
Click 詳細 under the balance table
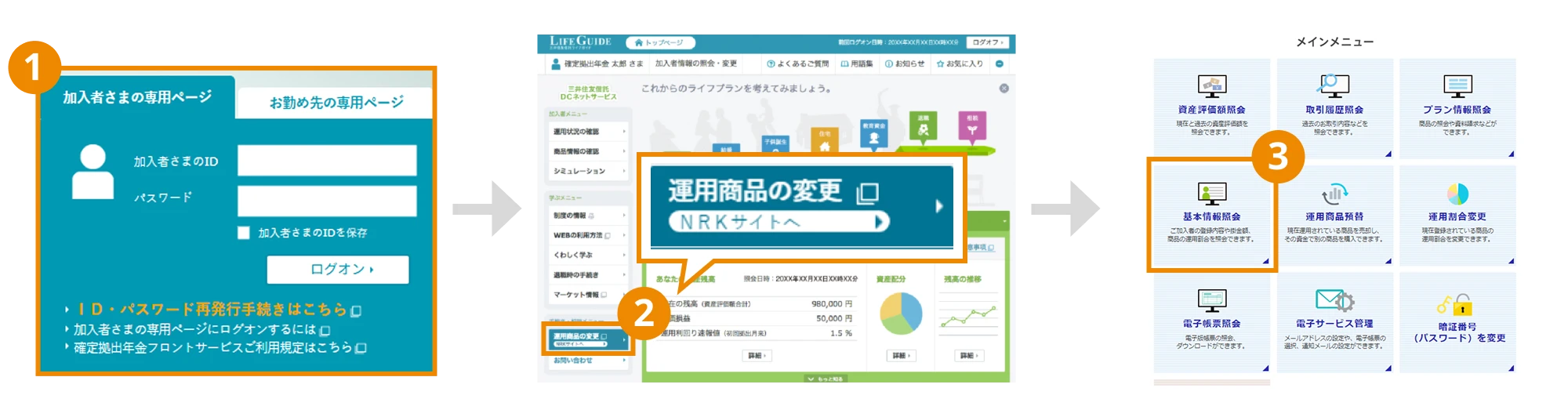click(756, 356)
